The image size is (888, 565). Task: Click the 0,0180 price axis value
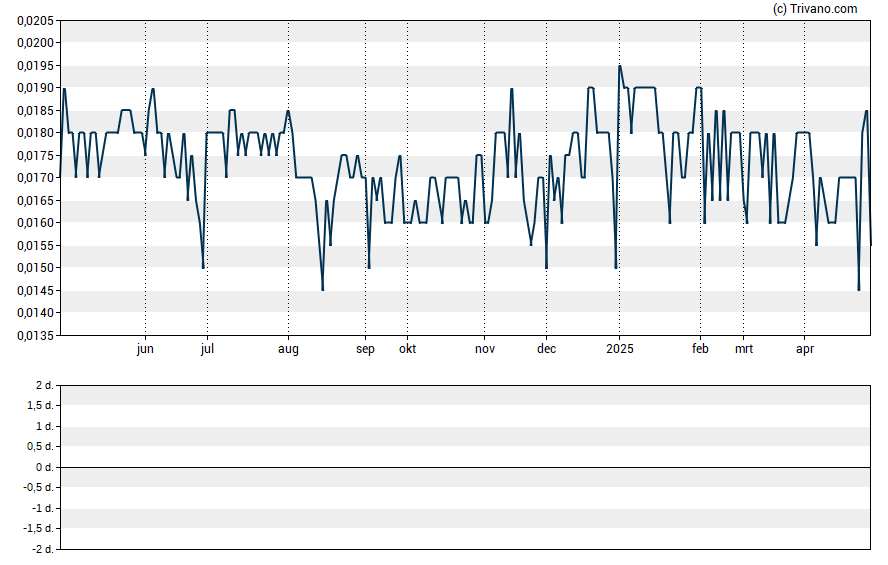coord(35,133)
